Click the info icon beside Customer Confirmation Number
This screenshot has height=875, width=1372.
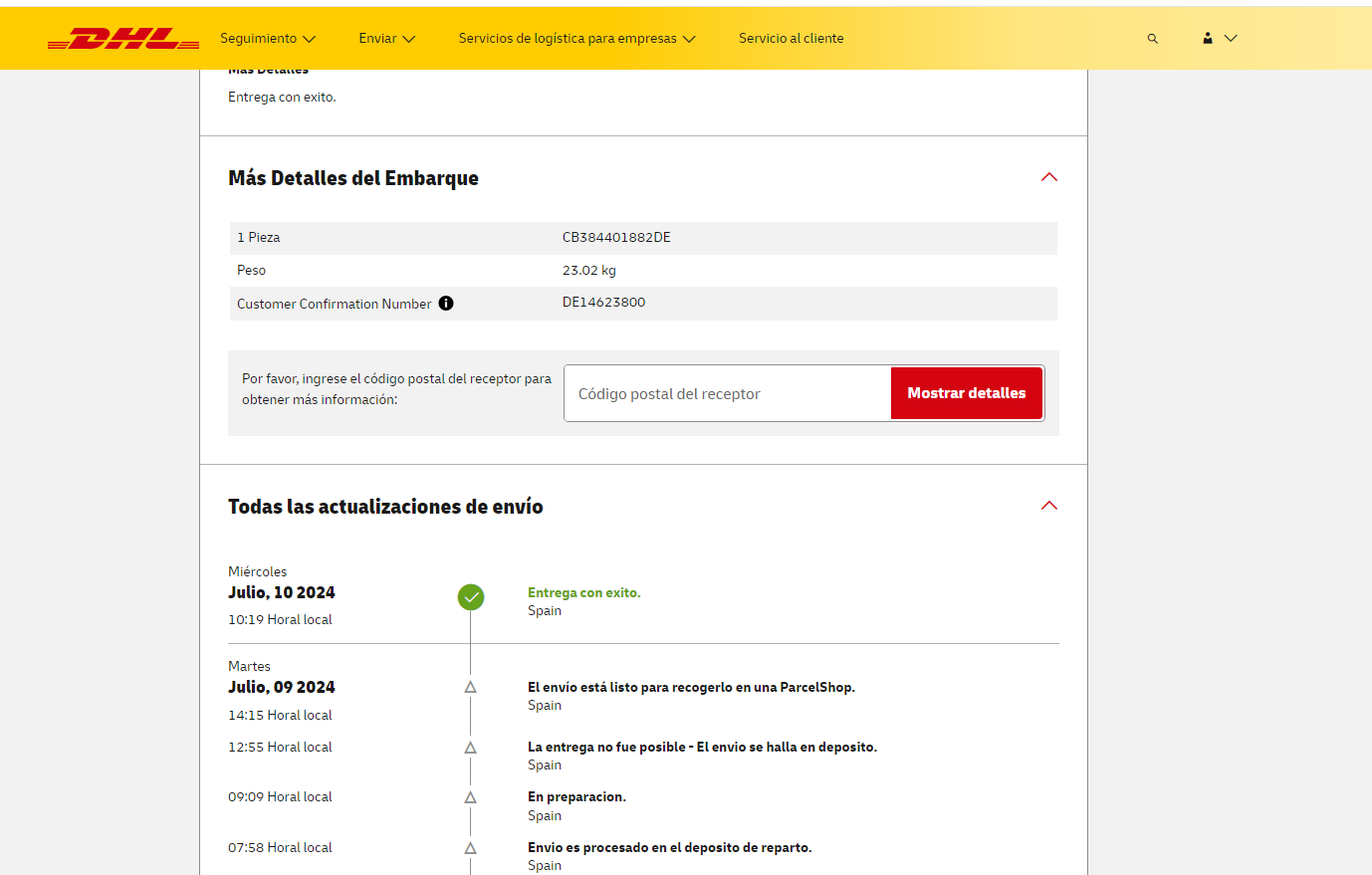tap(446, 304)
